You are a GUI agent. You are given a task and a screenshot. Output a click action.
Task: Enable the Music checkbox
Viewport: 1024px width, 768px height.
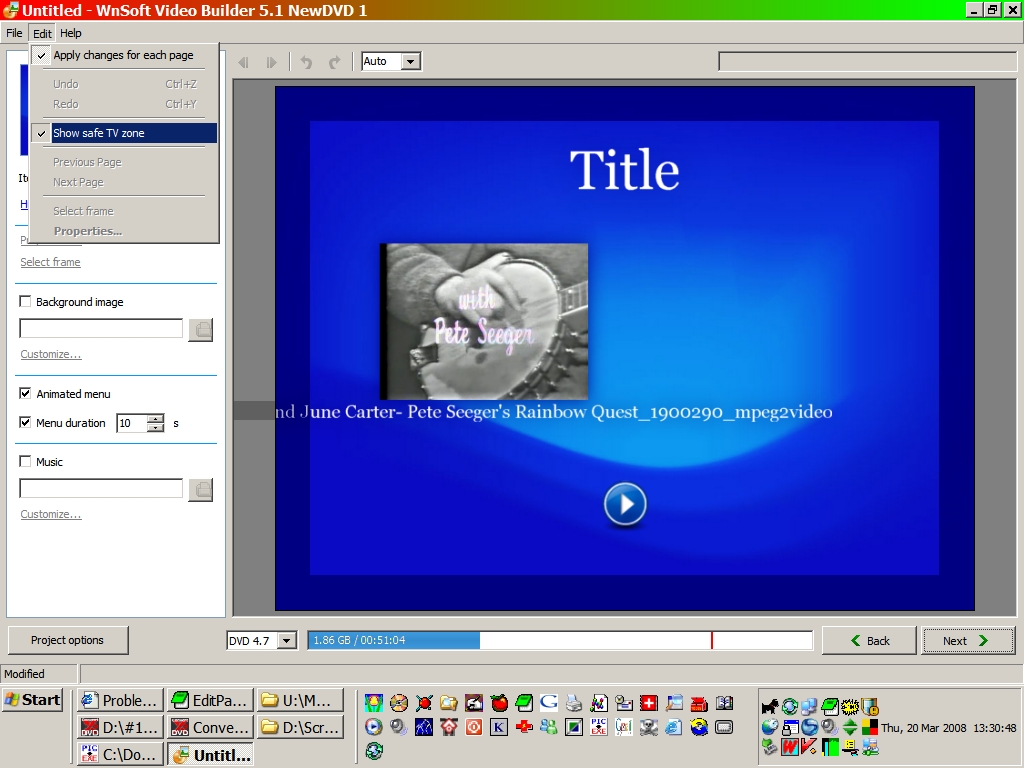coord(25,462)
